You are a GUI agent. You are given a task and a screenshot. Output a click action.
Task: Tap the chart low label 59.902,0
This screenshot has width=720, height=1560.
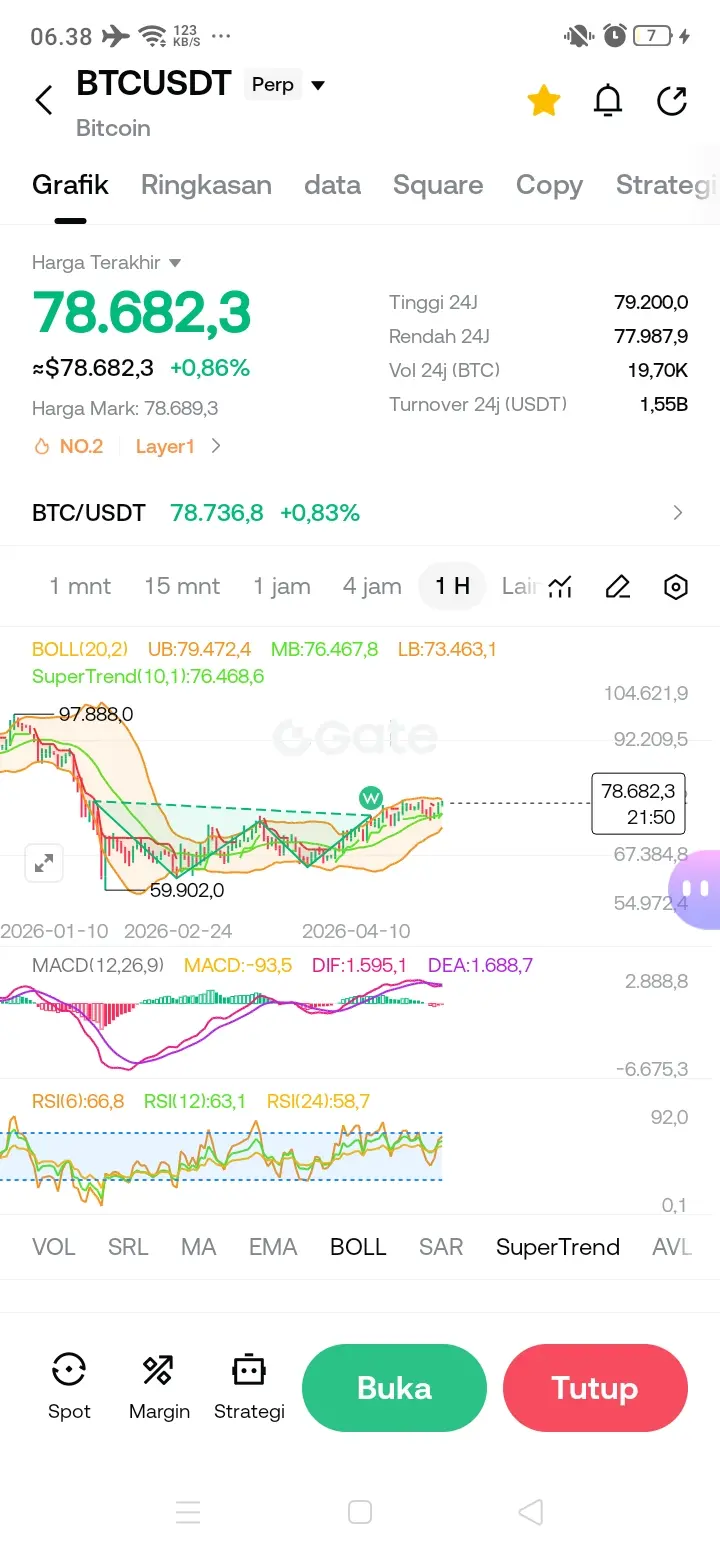coord(187,889)
